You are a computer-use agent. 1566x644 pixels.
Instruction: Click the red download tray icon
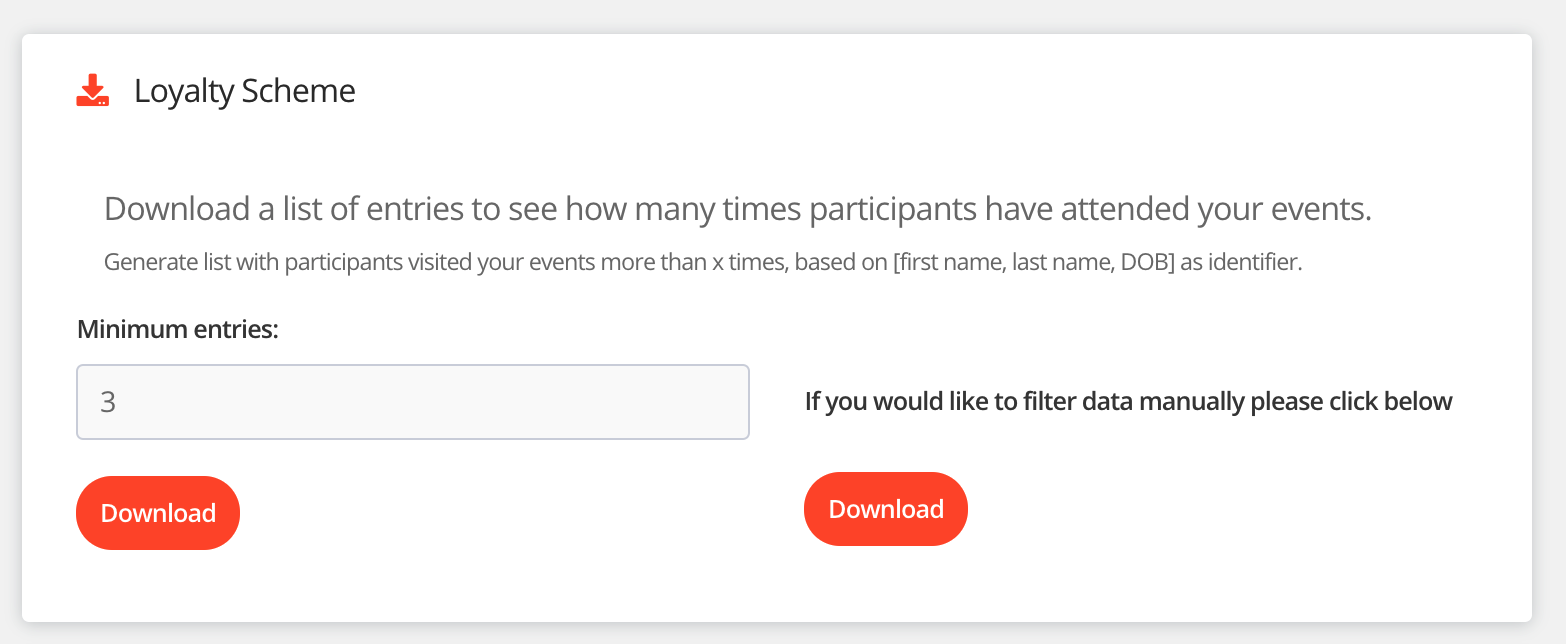[x=93, y=91]
